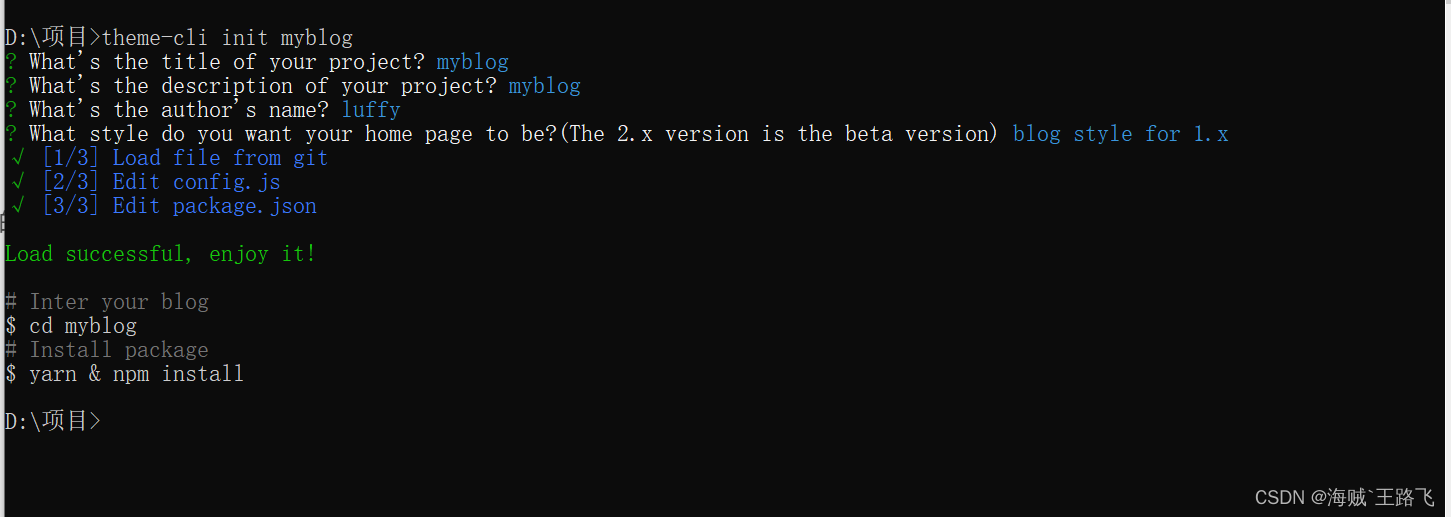1451x517 pixels.
Task: Click the question mark before the home page style prompt
Action: 11,134
